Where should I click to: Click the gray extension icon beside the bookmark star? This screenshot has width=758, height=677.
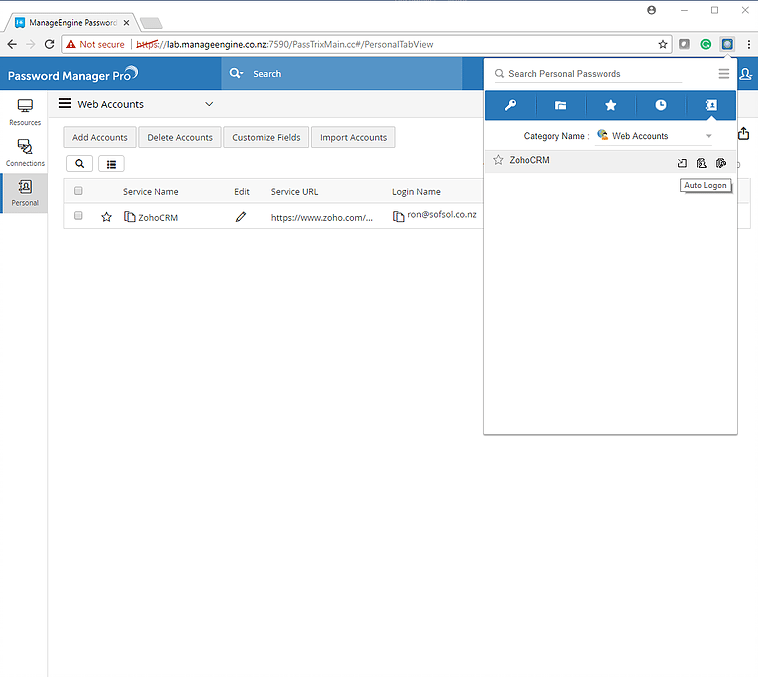684,44
